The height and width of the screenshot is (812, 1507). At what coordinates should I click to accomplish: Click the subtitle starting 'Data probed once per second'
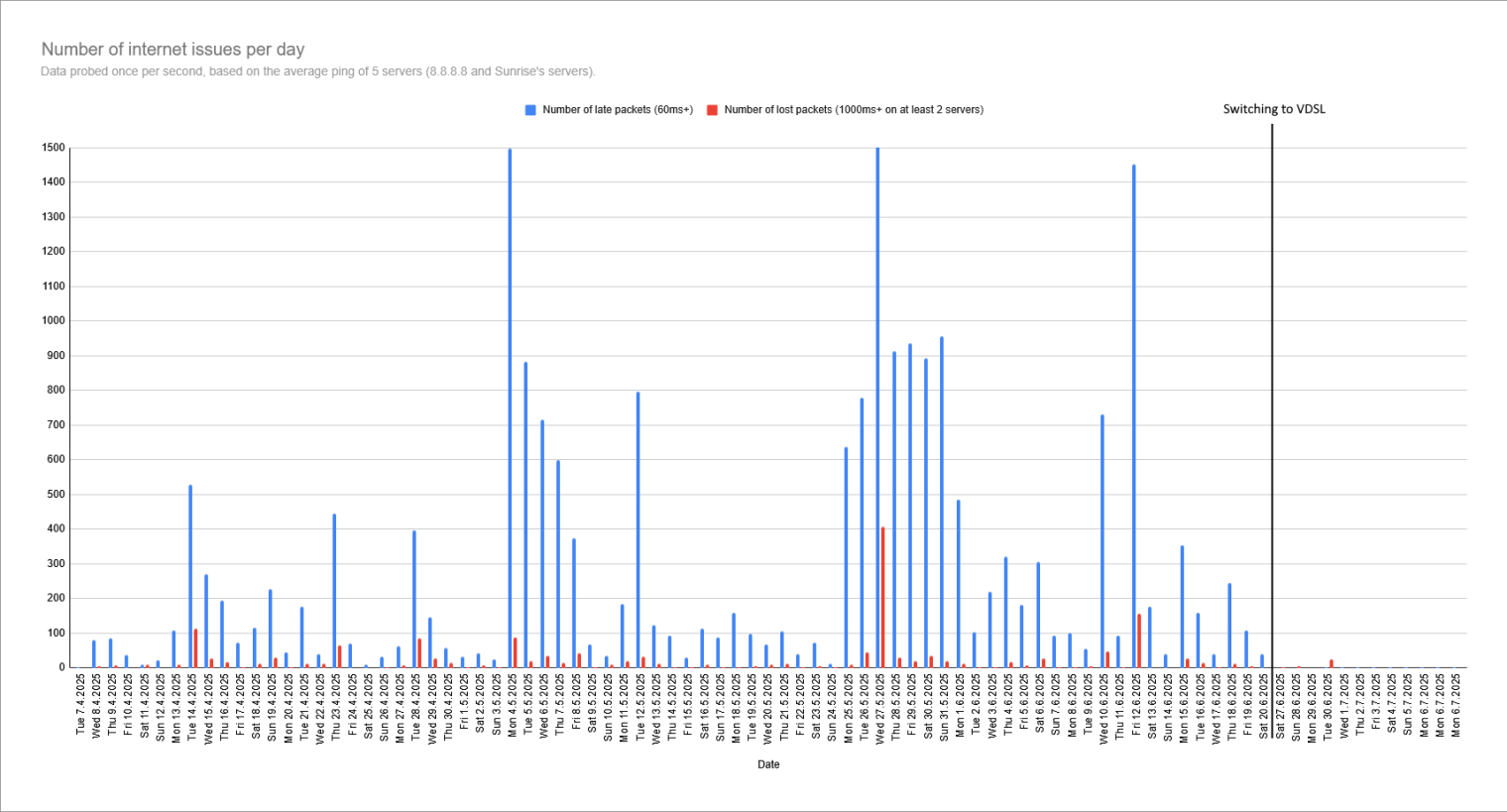[x=317, y=71]
